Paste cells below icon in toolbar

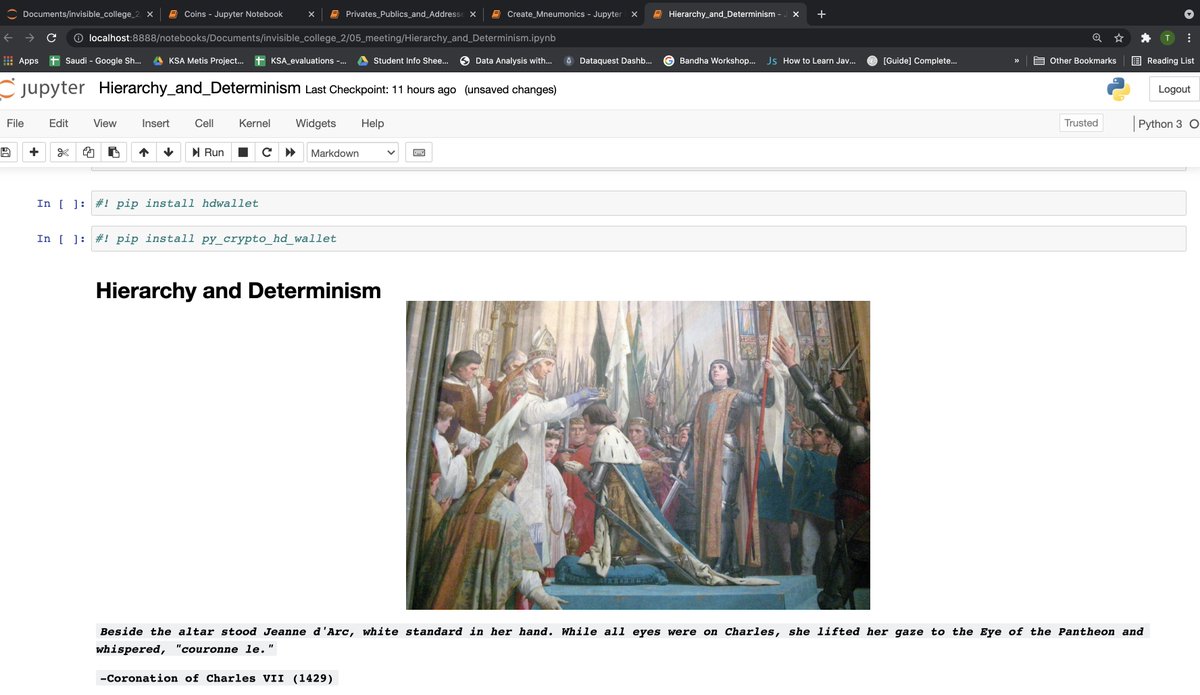(x=113, y=152)
